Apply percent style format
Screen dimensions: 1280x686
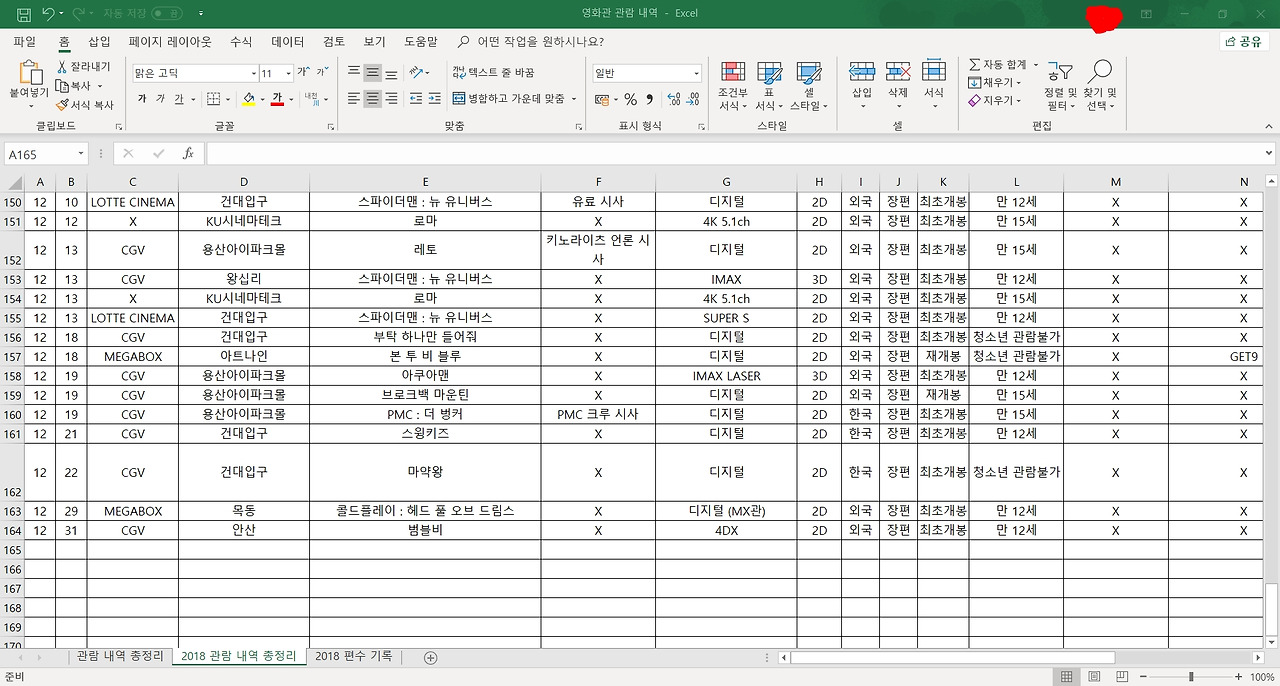(630, 99)
